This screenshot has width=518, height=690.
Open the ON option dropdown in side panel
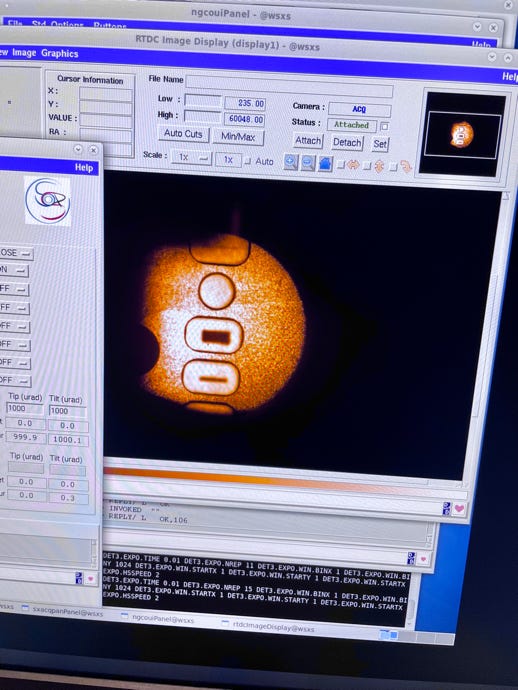tap(14, 270)
